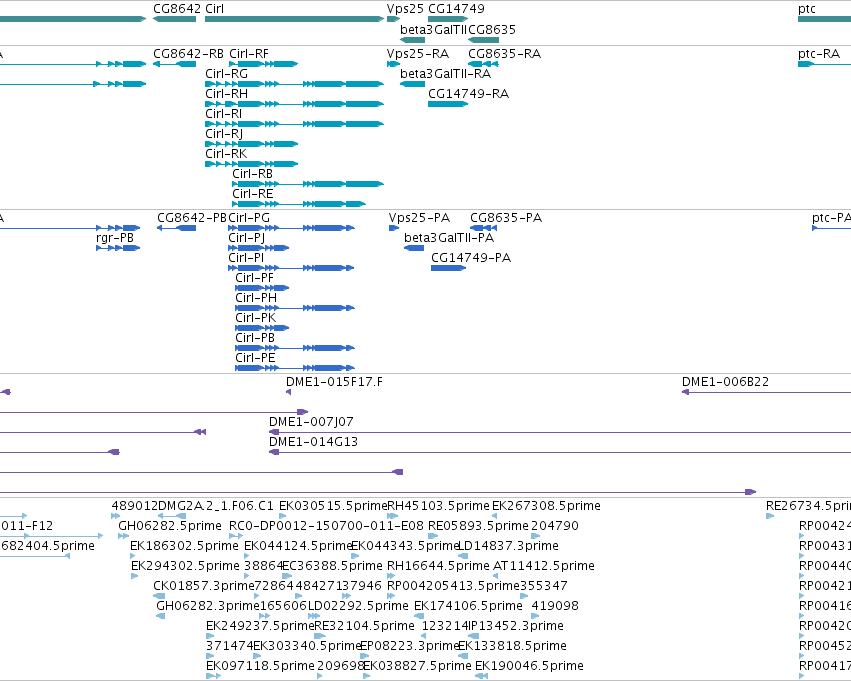Select the CG8642-PB protein label
This screenshot has height=681, width=851.
click(192, 218)
